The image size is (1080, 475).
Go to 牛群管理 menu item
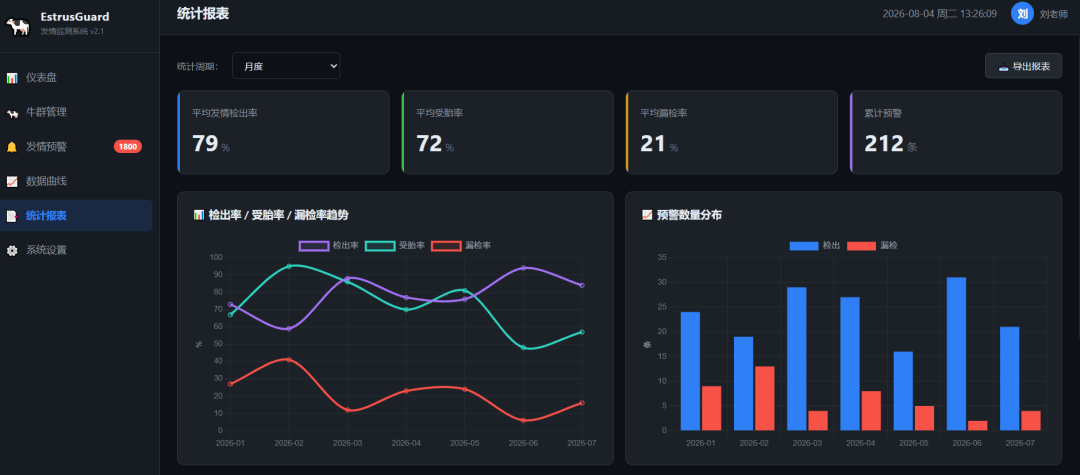[76, 112]
